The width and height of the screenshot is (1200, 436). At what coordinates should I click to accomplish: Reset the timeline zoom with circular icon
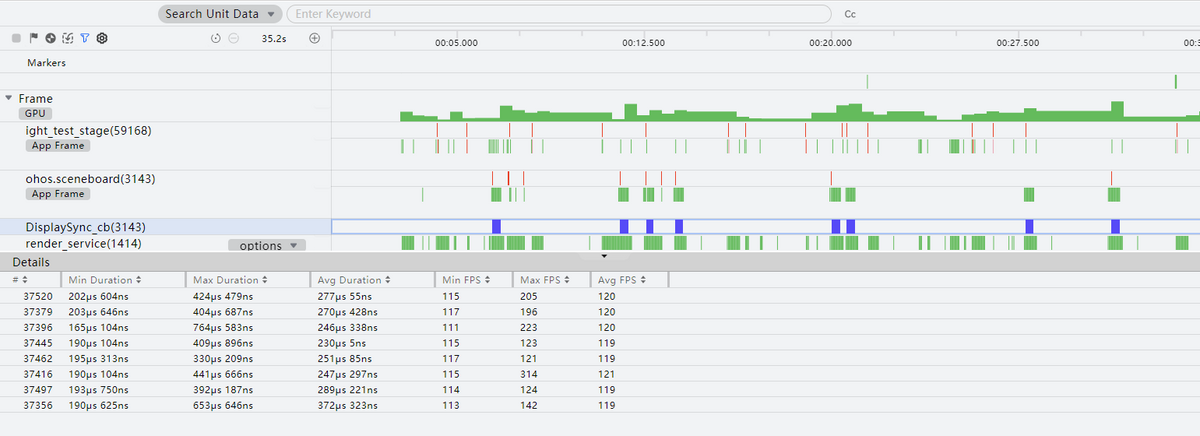click(216, 39)
